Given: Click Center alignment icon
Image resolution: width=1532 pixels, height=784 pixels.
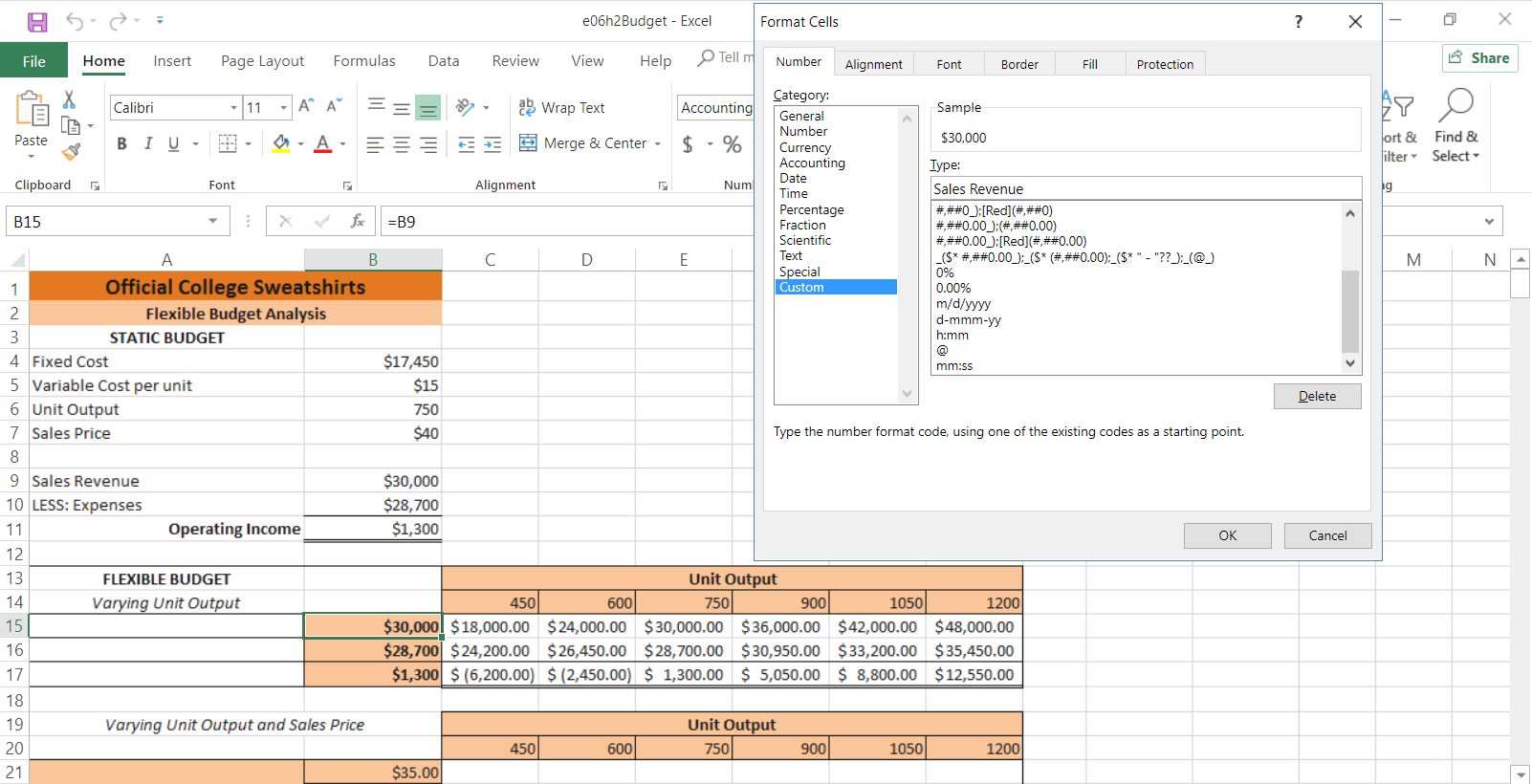Looking at the screenshot, I should click(402, 144).
